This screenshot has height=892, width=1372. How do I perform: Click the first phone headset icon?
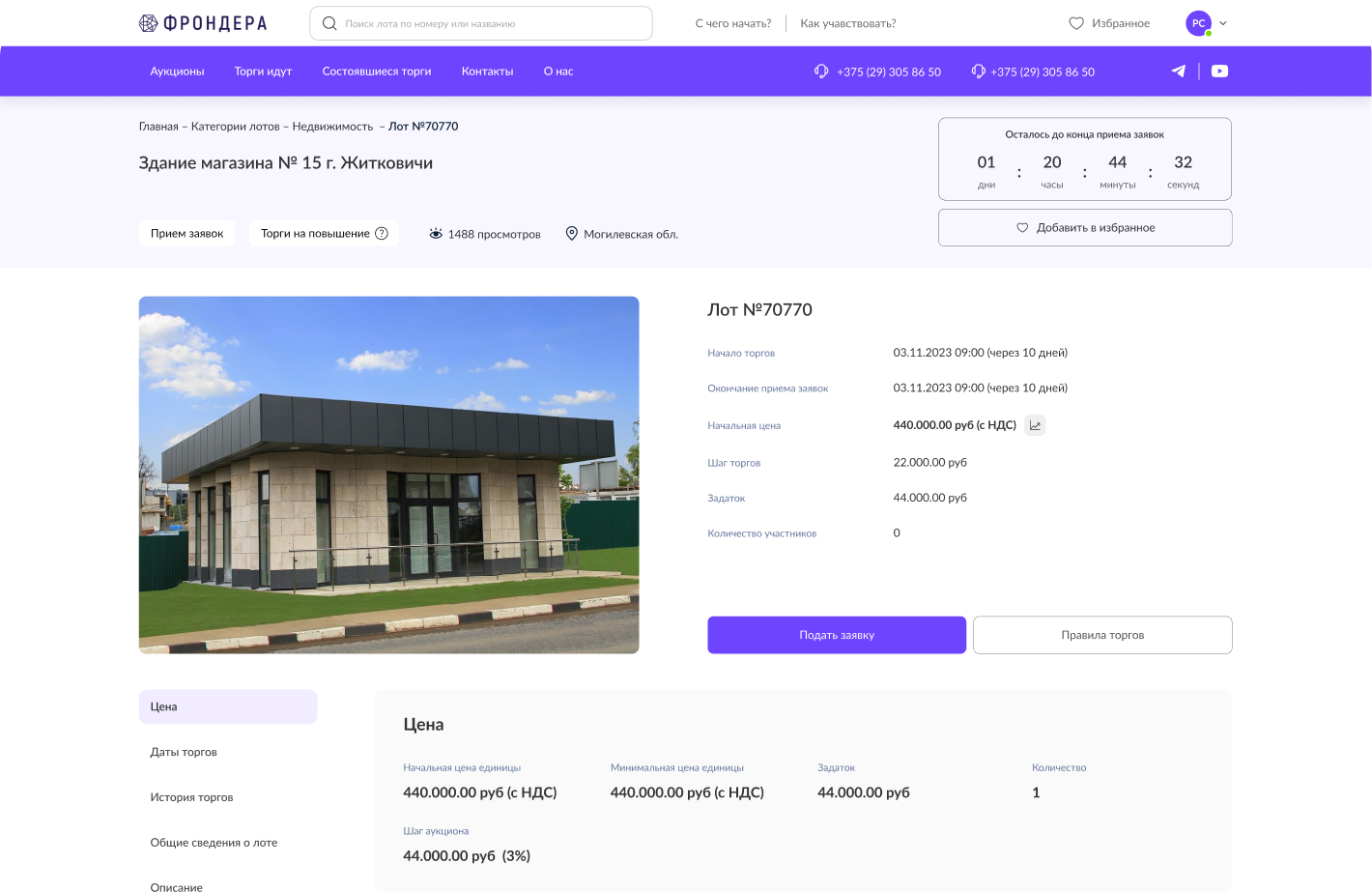point(821,72)
